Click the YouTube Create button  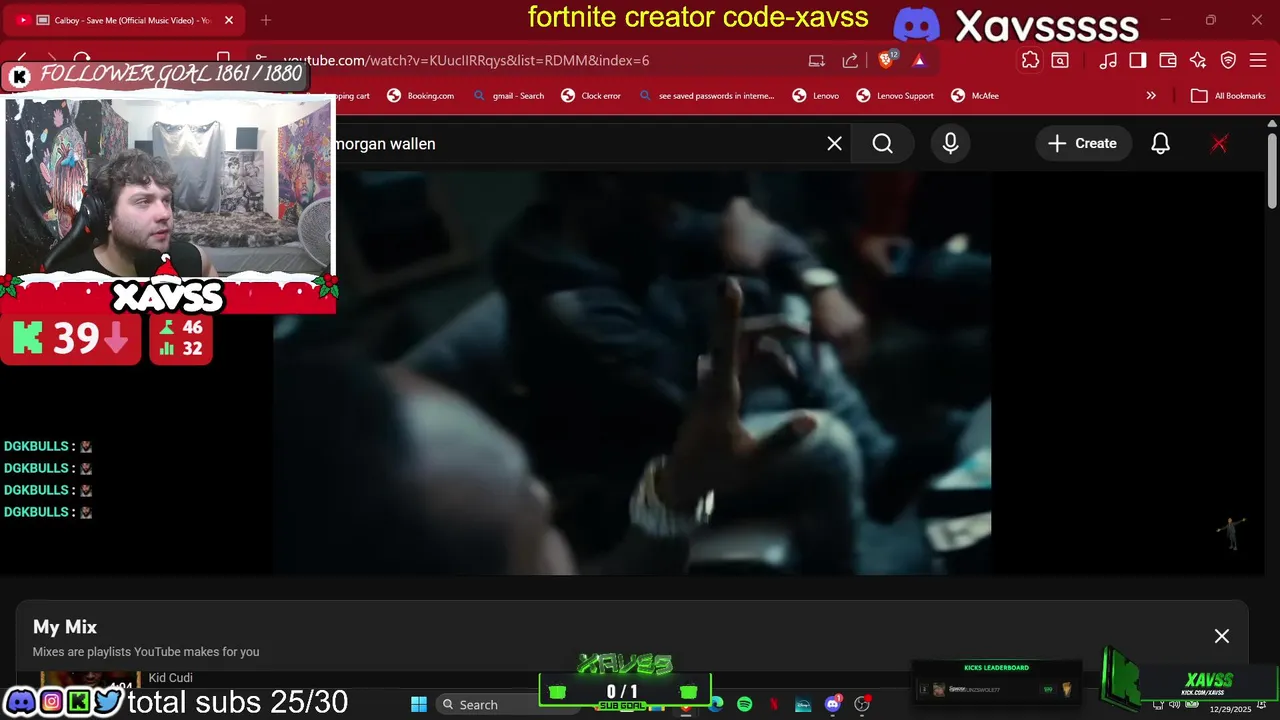[x=1082, y=143]
